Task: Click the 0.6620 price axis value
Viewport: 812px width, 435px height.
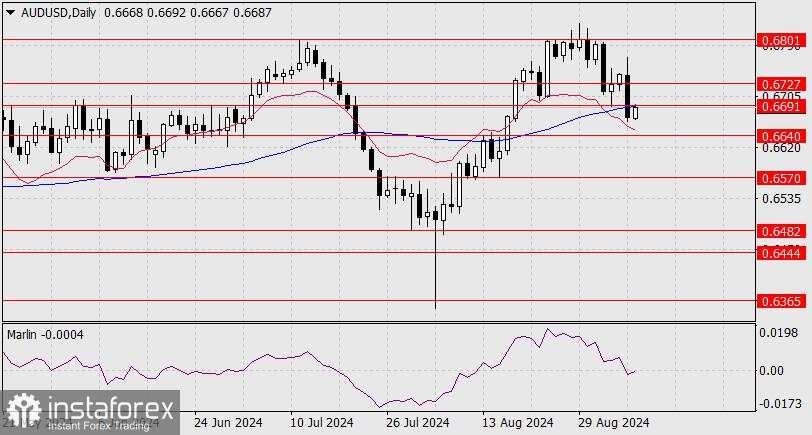Action: (780, 148)
